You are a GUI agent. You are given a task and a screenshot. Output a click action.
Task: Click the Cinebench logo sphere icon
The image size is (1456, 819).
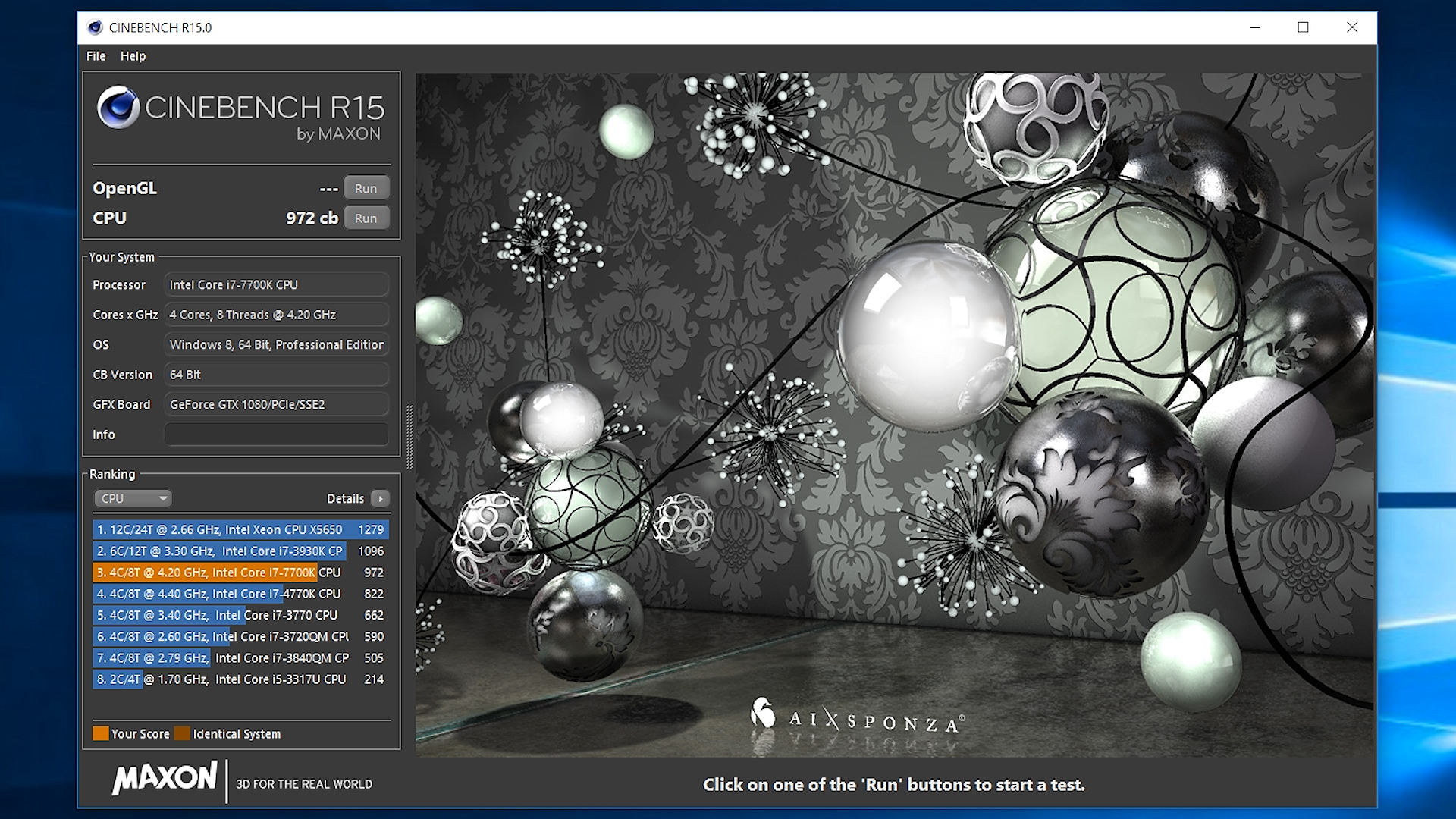[118, 107]
